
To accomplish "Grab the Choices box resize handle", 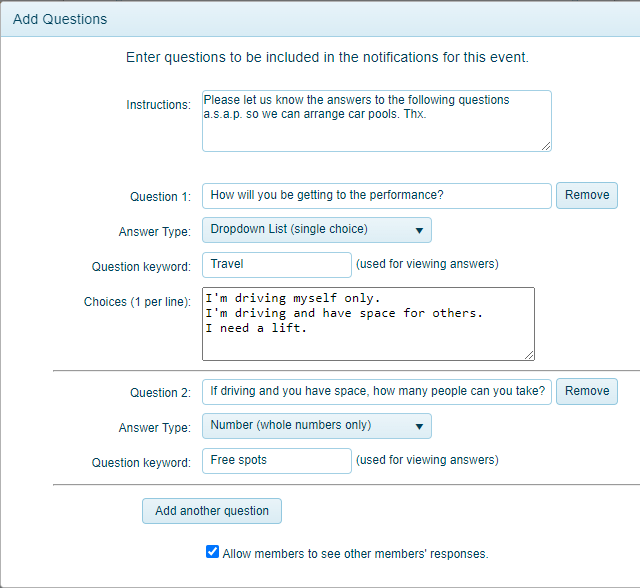I will pyautogui.click(x=529, y=354).
